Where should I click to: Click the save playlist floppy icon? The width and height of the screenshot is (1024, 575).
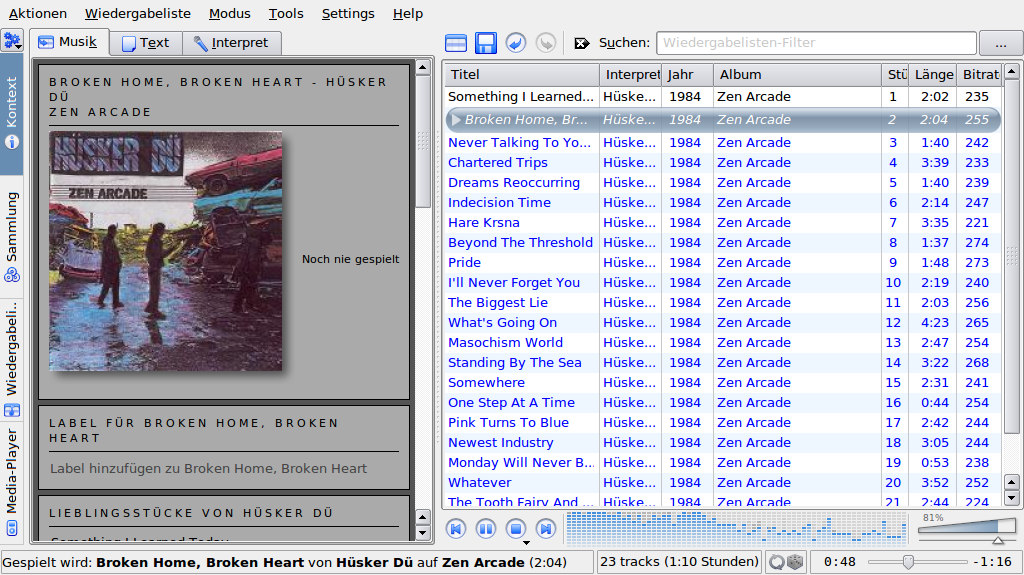pos(485,43)
